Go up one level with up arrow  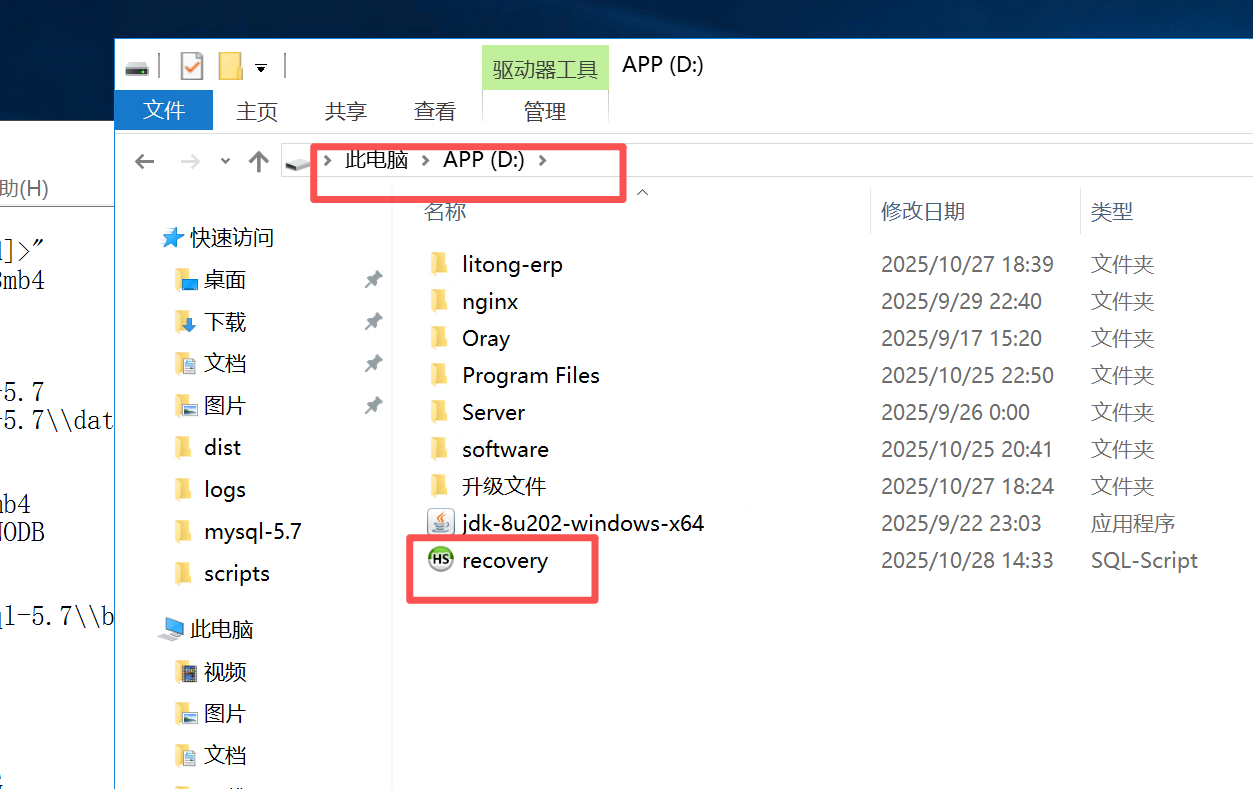[259, 161]
